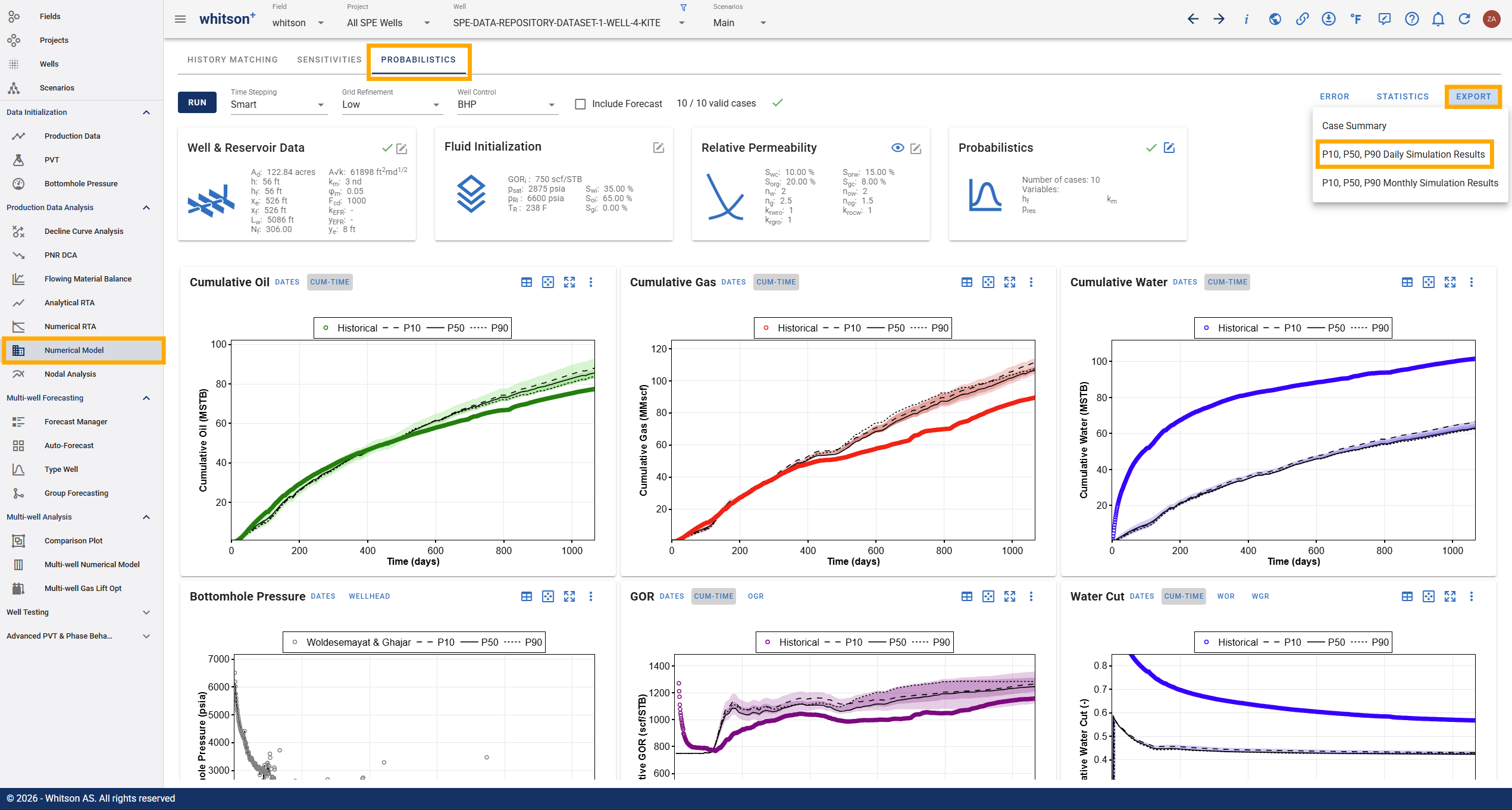The image size is (1512, 810).
Task: Toggle the Include Forecast checkbox
Action: tap(580, 104)
